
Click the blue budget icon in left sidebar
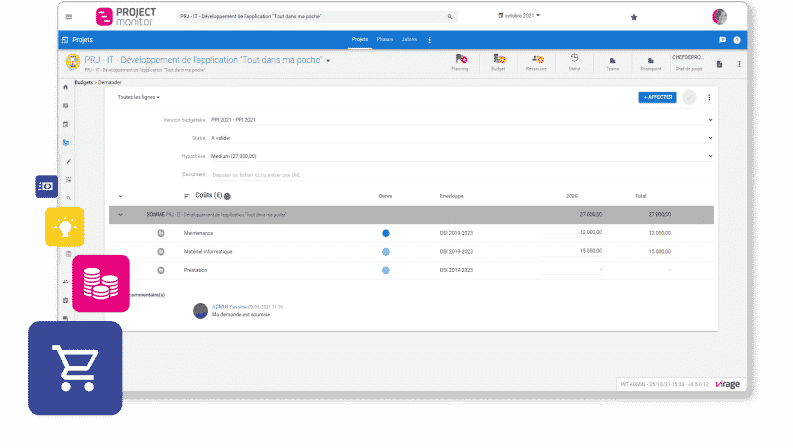(x=66, y=143)
